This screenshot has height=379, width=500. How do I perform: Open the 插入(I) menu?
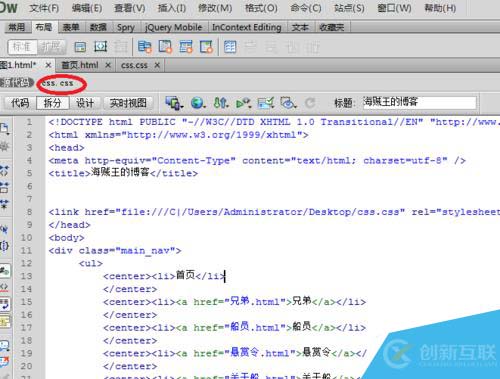click(x=172, y=8)
